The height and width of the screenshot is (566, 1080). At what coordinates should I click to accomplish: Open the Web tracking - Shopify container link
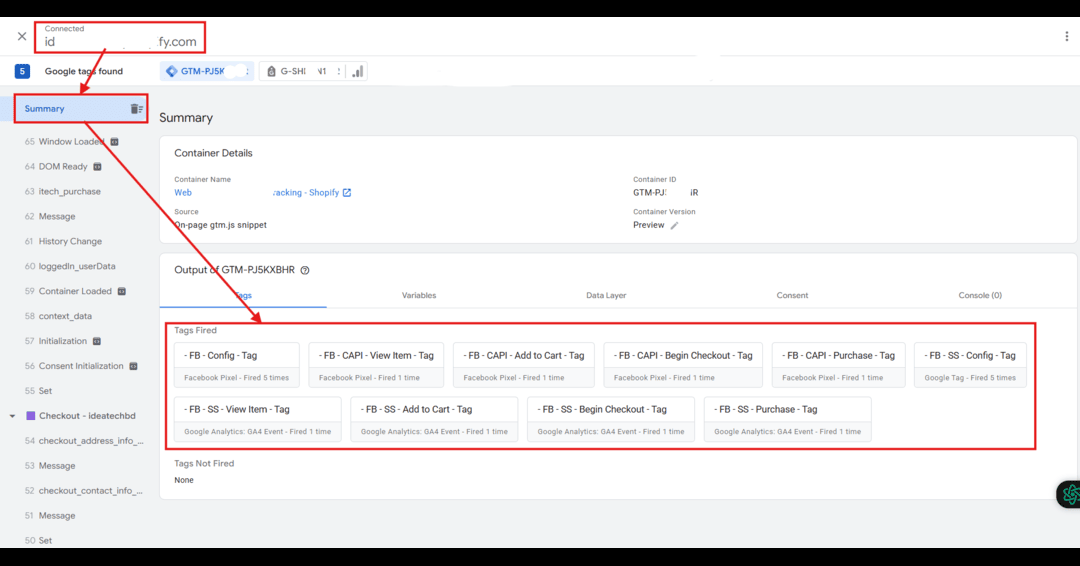[x=256, y=193]
